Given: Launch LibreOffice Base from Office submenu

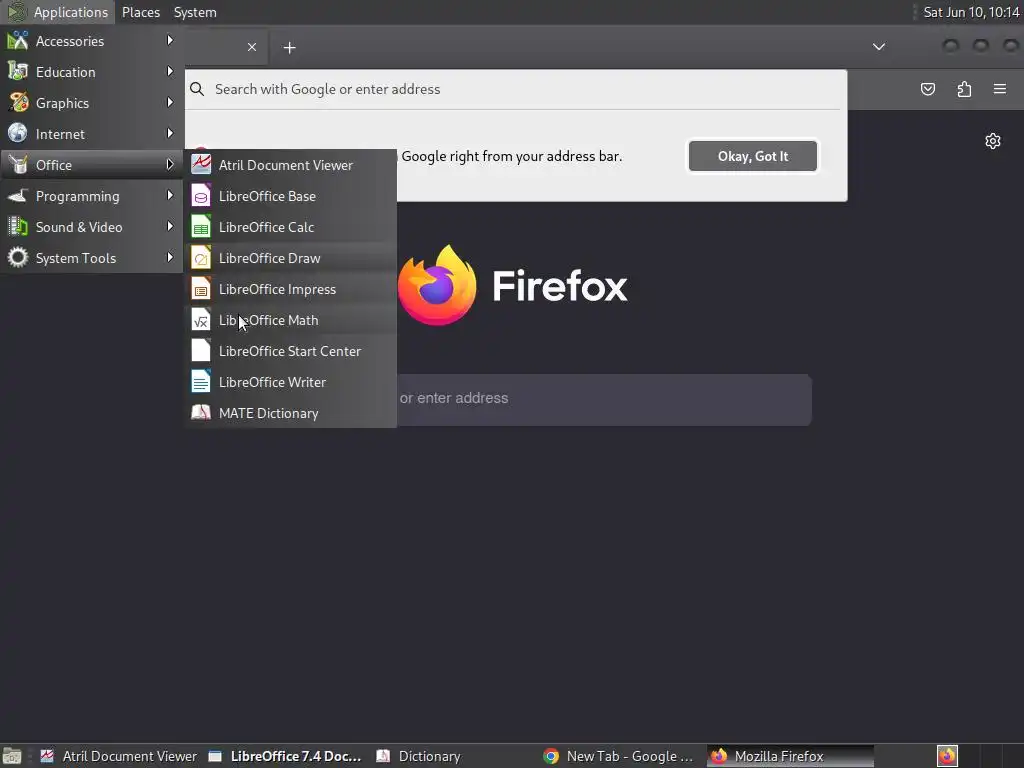Looking at the screenshot, I should click(291, 196).
